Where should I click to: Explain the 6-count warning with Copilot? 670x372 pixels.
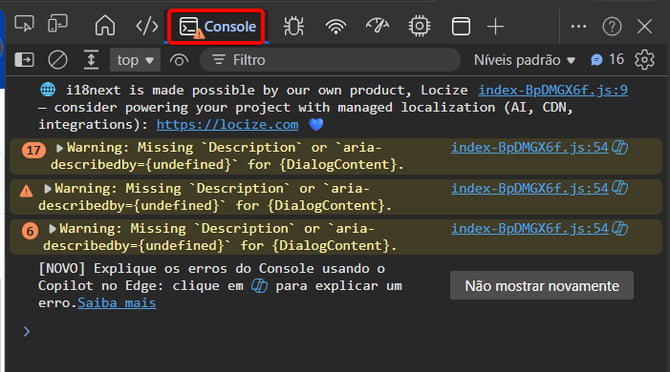tap(620, 228)
